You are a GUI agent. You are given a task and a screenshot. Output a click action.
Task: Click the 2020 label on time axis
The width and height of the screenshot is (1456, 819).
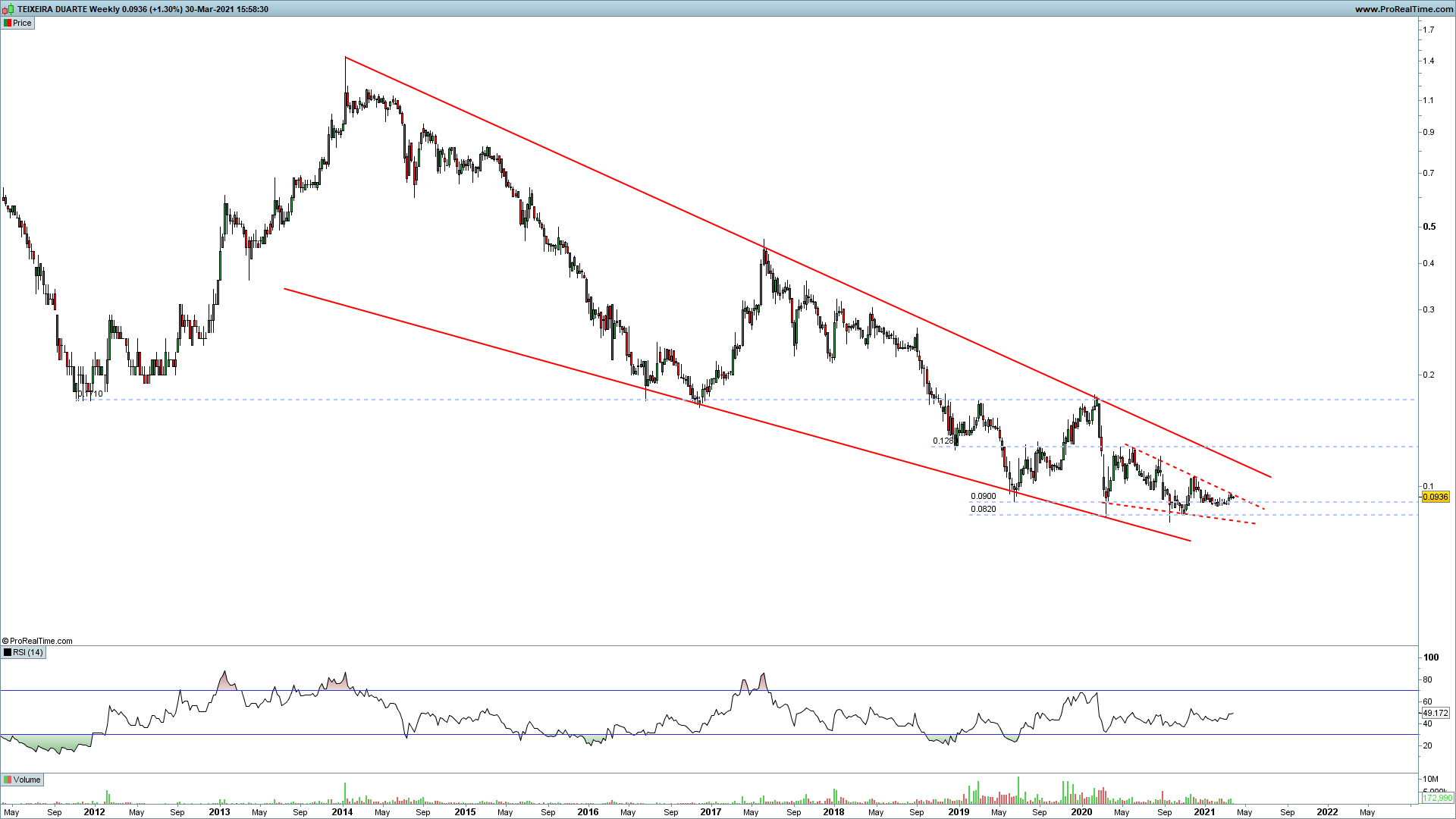tap(1081, 811)
